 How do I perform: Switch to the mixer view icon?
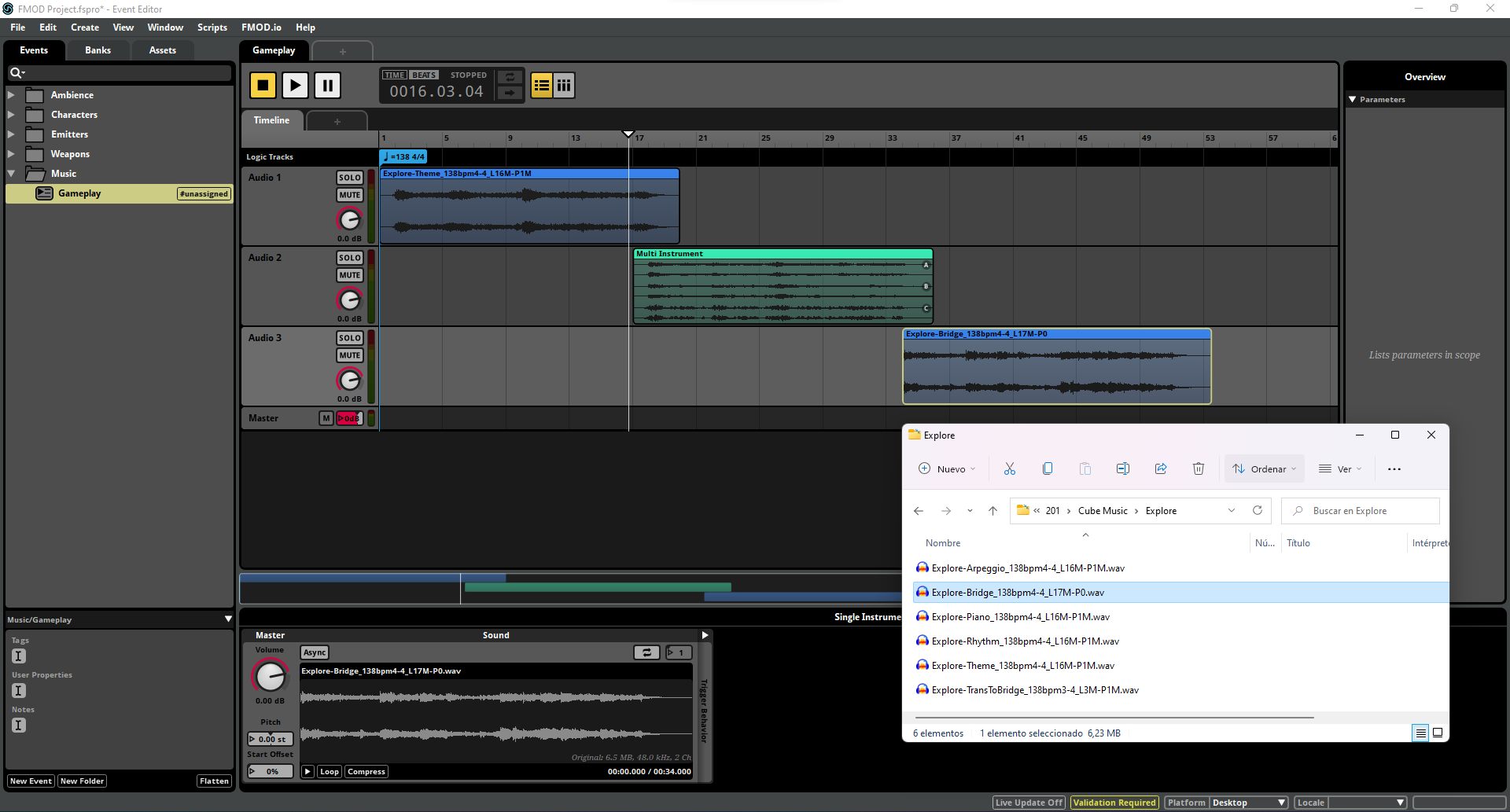tap(564, 85)
